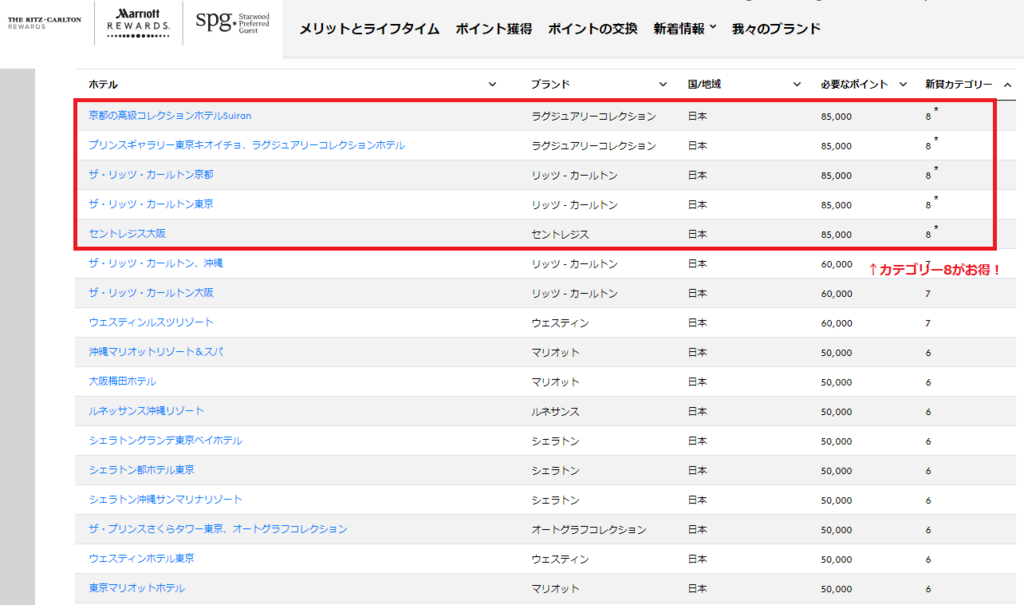Open ウェスティンホテル東京 link
Image resolution: width=1024 pixels, height=605 pixels.
pos(141,559)
